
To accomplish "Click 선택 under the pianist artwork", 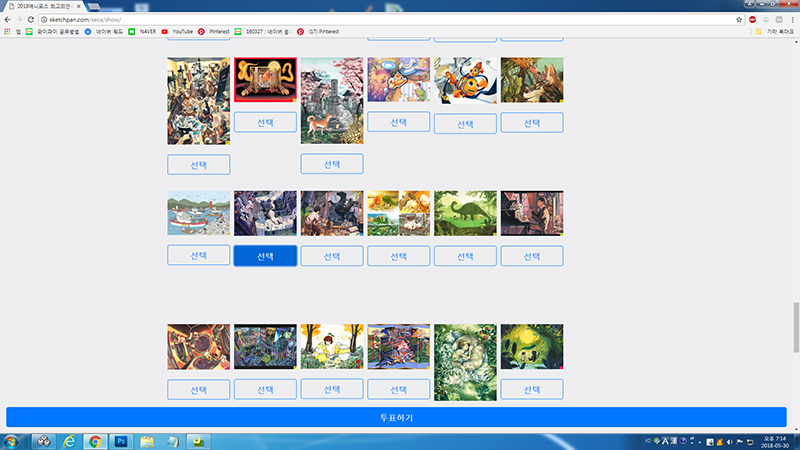I will 532,256.
